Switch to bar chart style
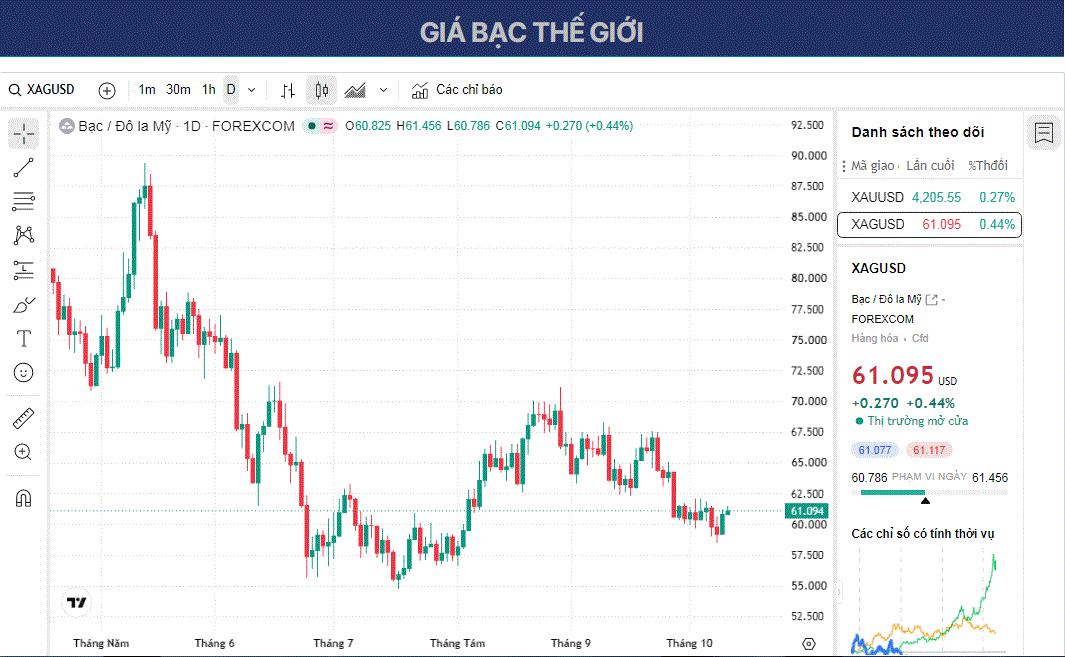Viewport: 1065px width, 657px height. [288, 90]
